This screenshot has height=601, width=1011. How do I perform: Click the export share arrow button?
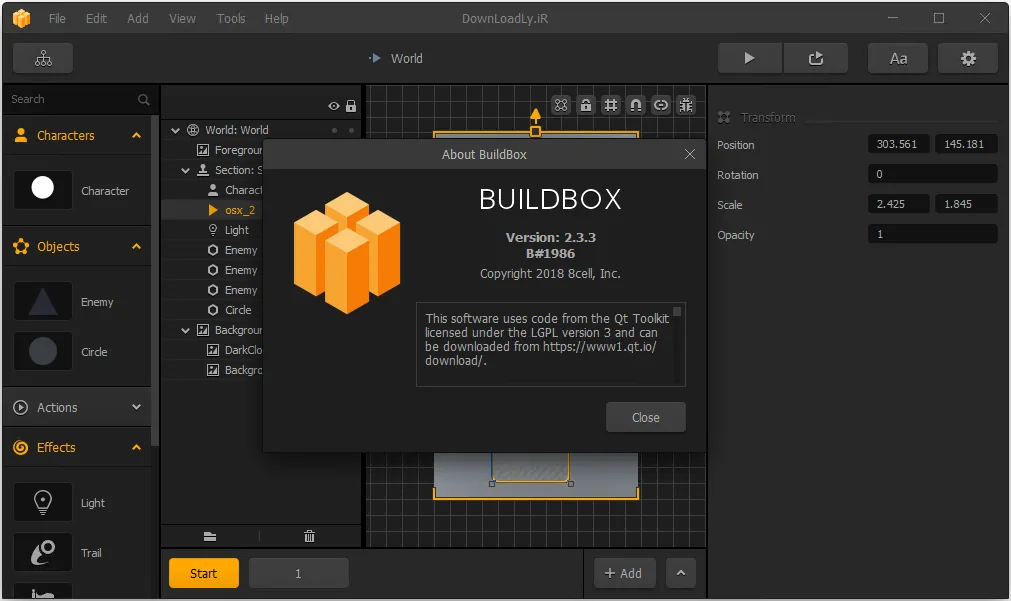point(816,59)
